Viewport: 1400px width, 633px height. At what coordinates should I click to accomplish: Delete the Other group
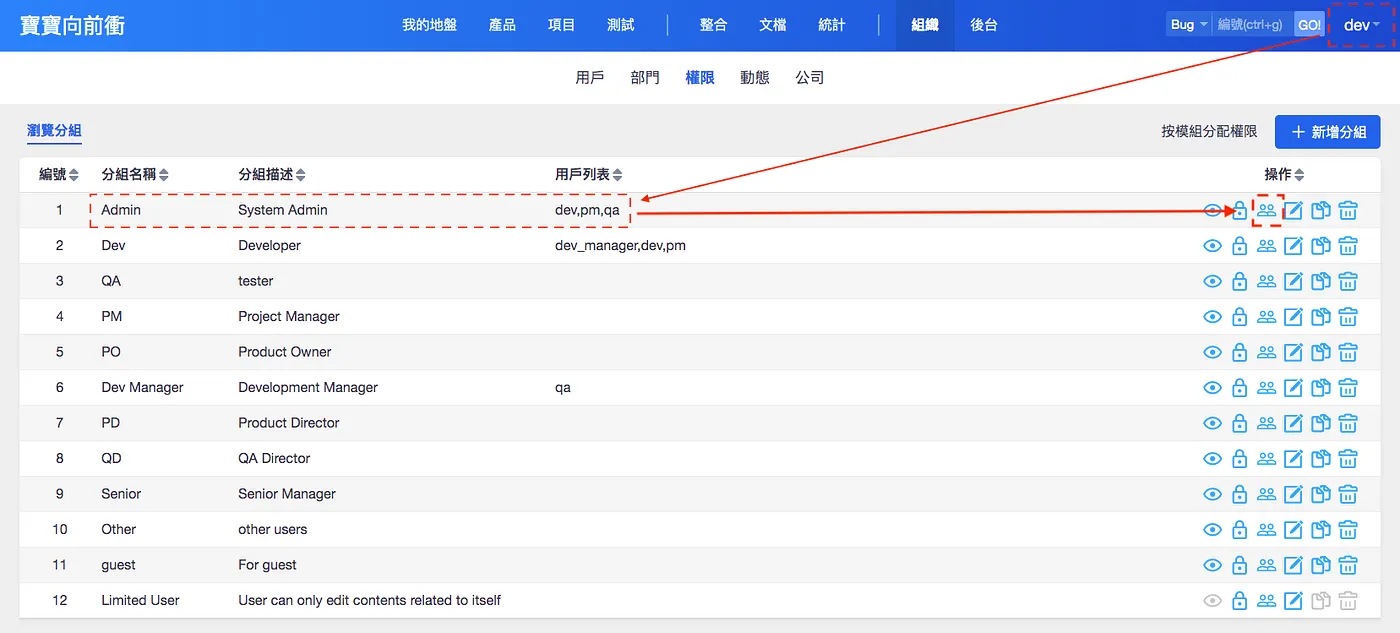pyautogui.click(x=1348, y=529)
